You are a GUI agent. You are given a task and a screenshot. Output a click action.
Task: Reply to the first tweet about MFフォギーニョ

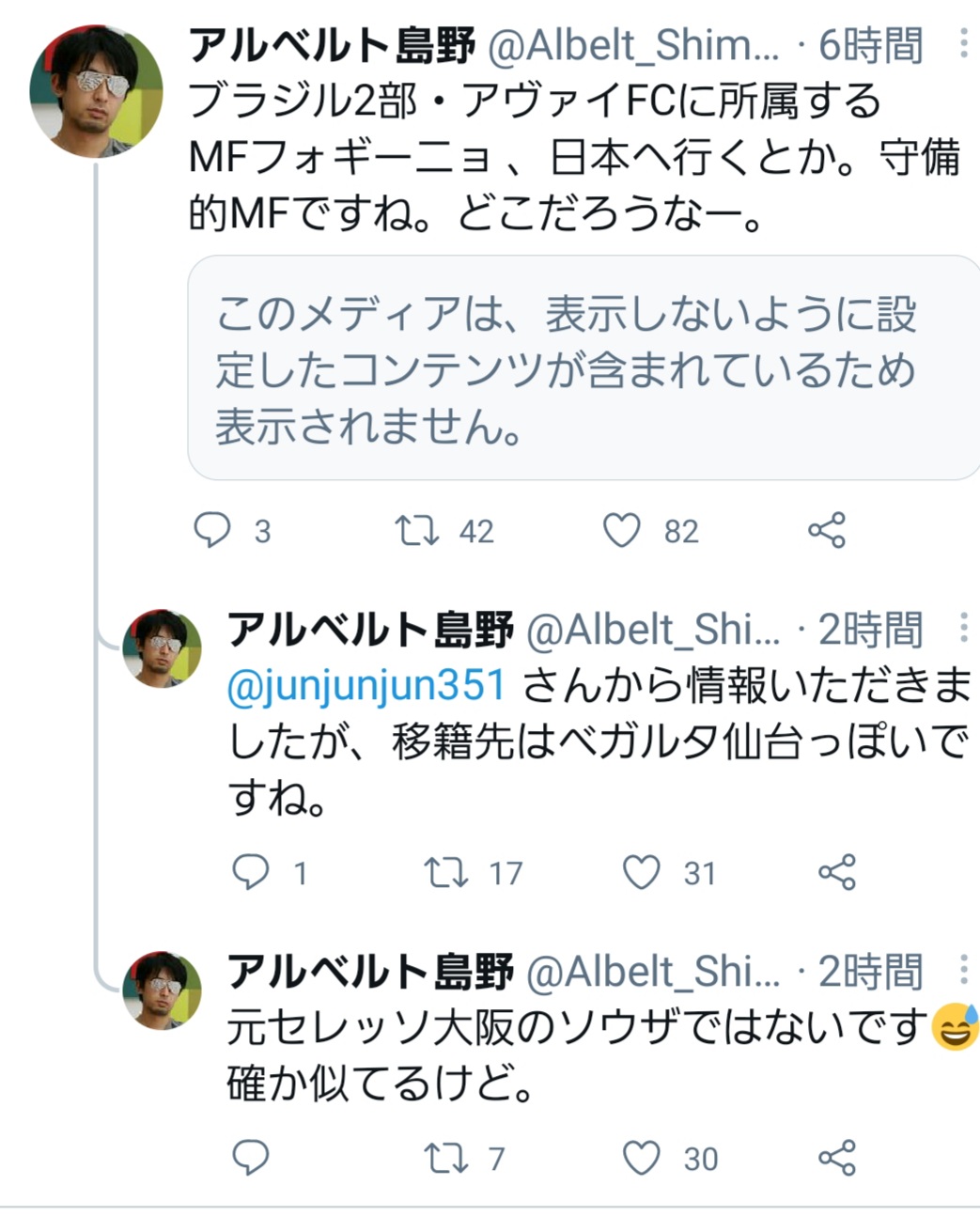click(x=212, y=530)
